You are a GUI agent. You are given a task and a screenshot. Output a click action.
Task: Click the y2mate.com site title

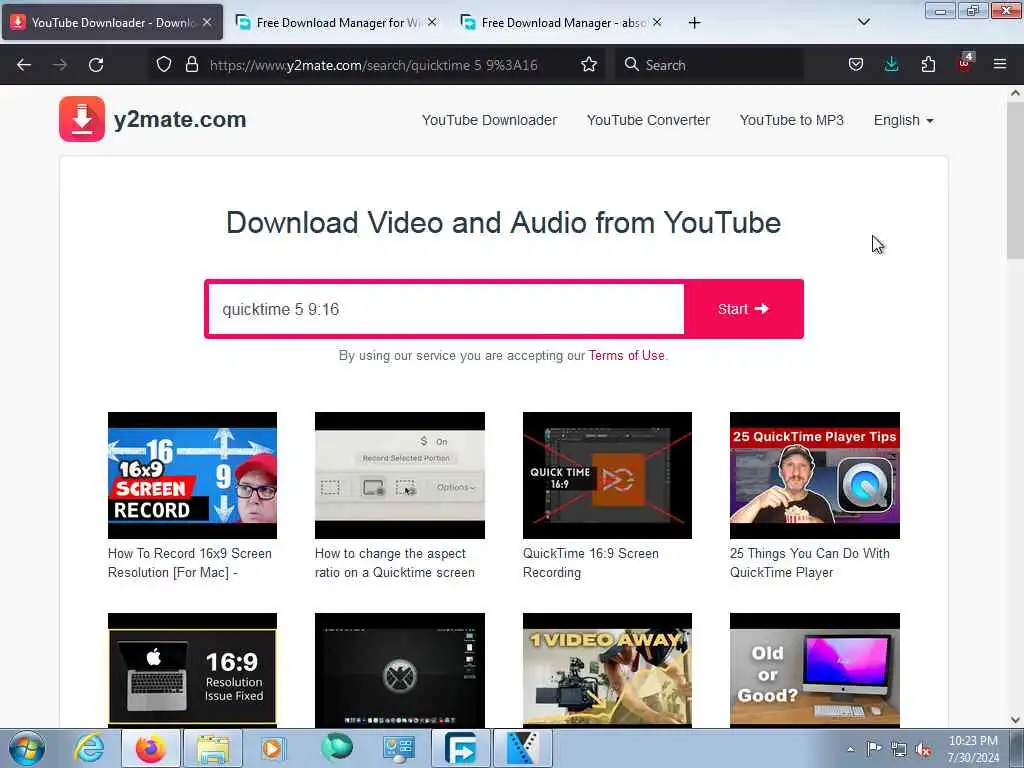click(x=180, y=120)
